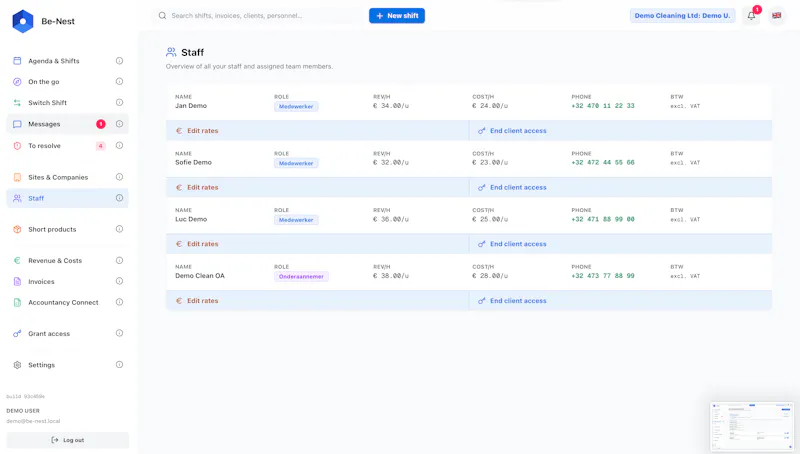Edit rates for Demo Clean OA
800x454 pixels.
click(197, 300)
